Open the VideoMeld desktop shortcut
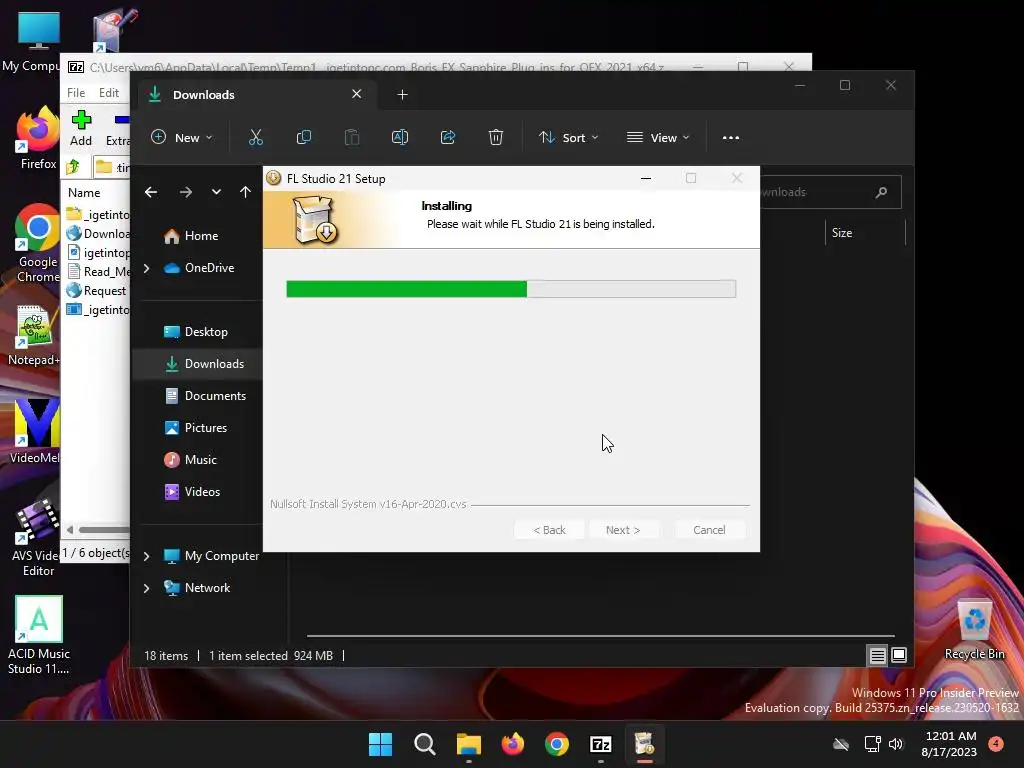Viewport: 1024px width, 768px height. click(x=35, y=431)
